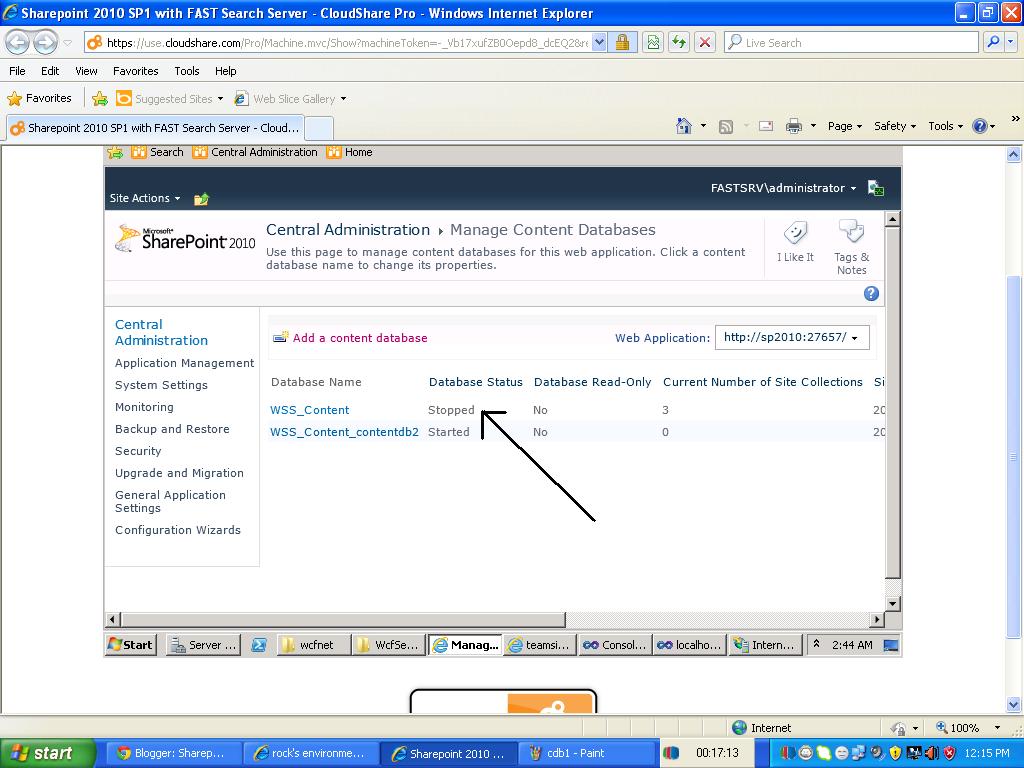Click the Central Administration shortcut icon
Image resolution: width=1024 pixels, height=768 pixels.
(x=198, y=152)
